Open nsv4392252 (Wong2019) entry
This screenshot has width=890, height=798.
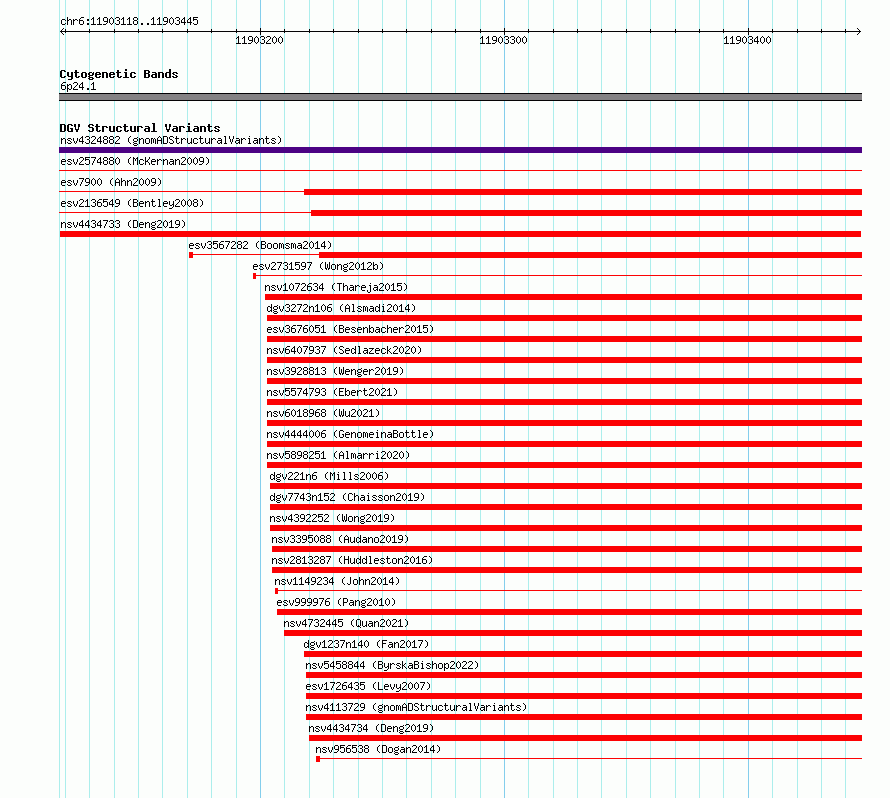pos(332,518)
